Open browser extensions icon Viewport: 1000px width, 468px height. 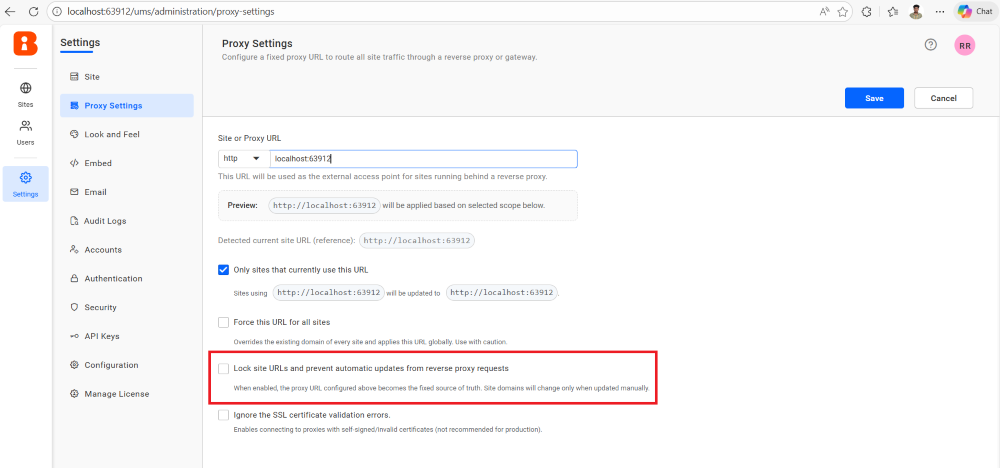867,11
